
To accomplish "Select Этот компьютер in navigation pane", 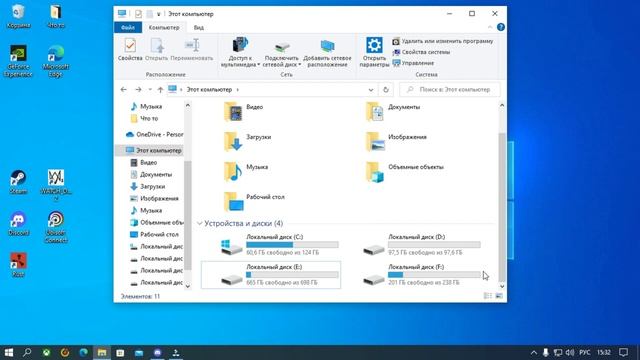I will point(153,150).
